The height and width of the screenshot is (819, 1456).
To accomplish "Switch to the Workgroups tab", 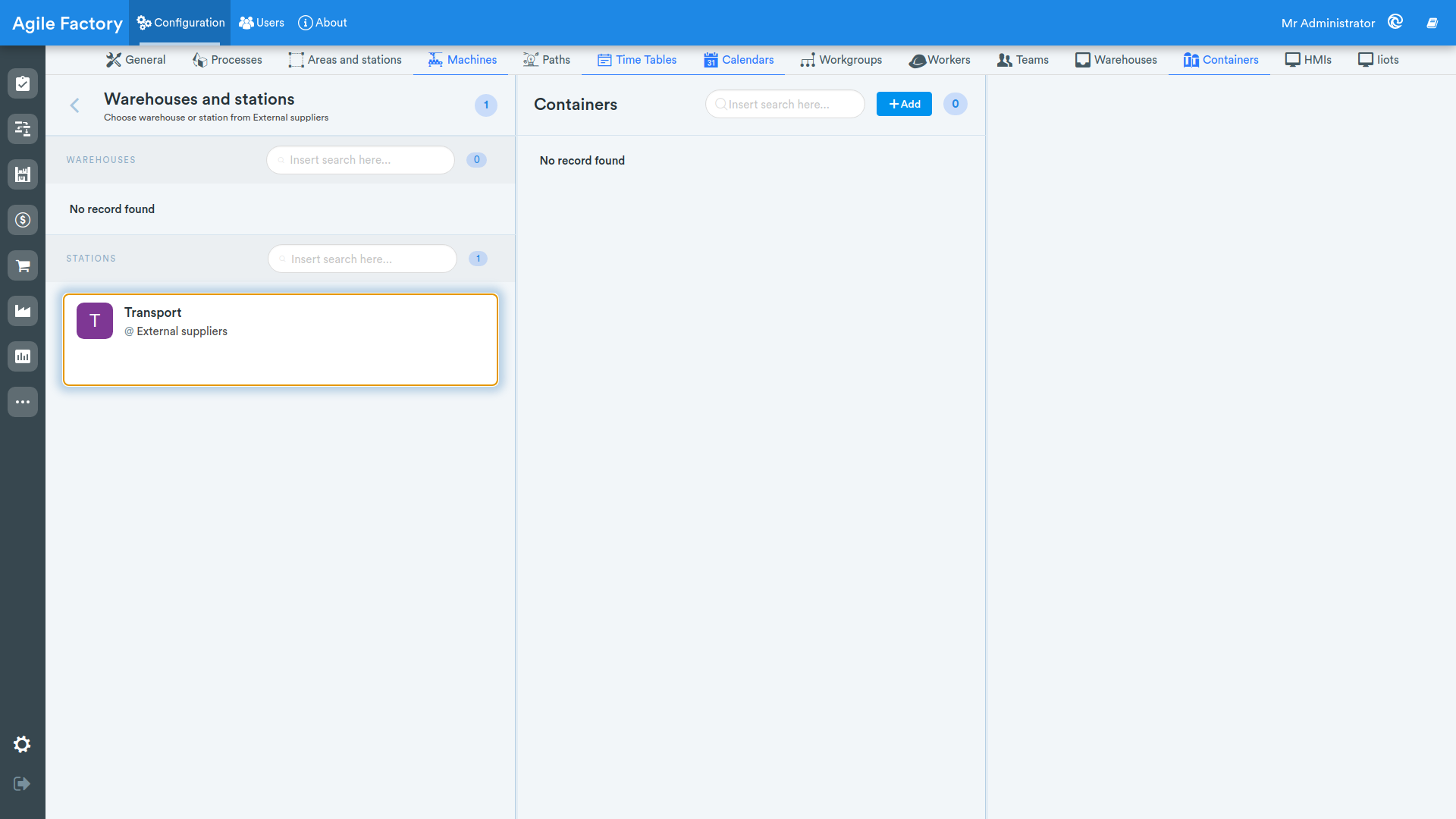I will [x=841, y=60].
